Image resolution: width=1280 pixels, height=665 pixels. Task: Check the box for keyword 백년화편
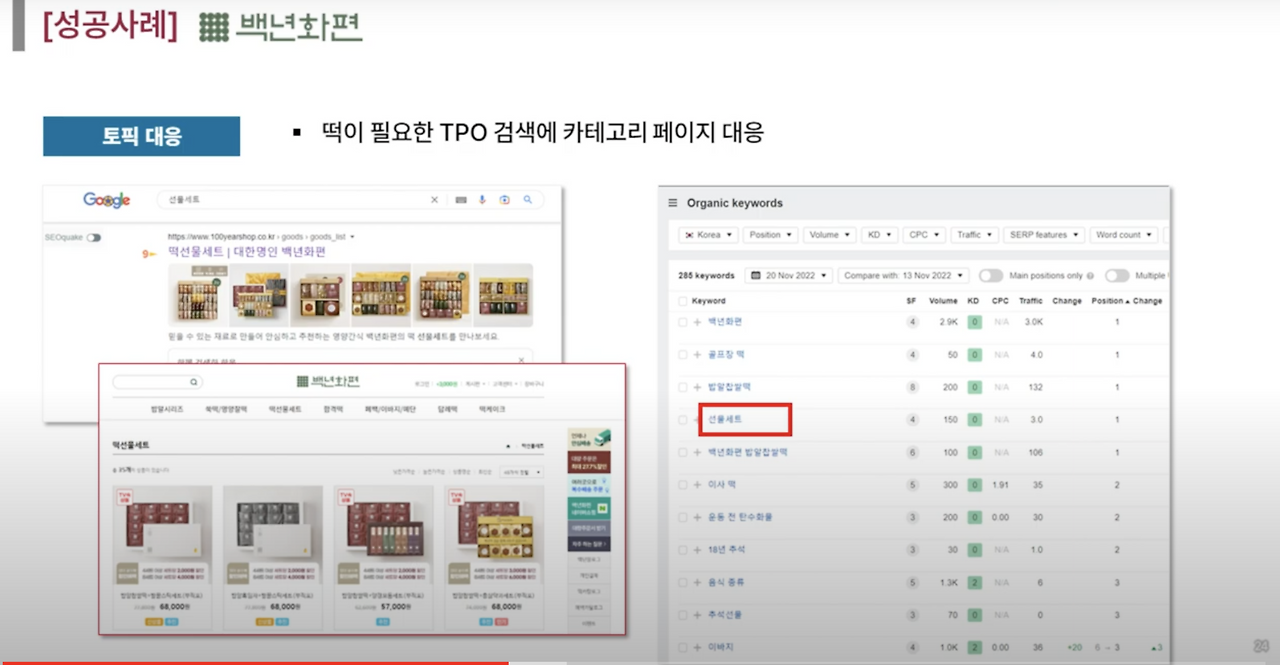[x=683, y=322]
